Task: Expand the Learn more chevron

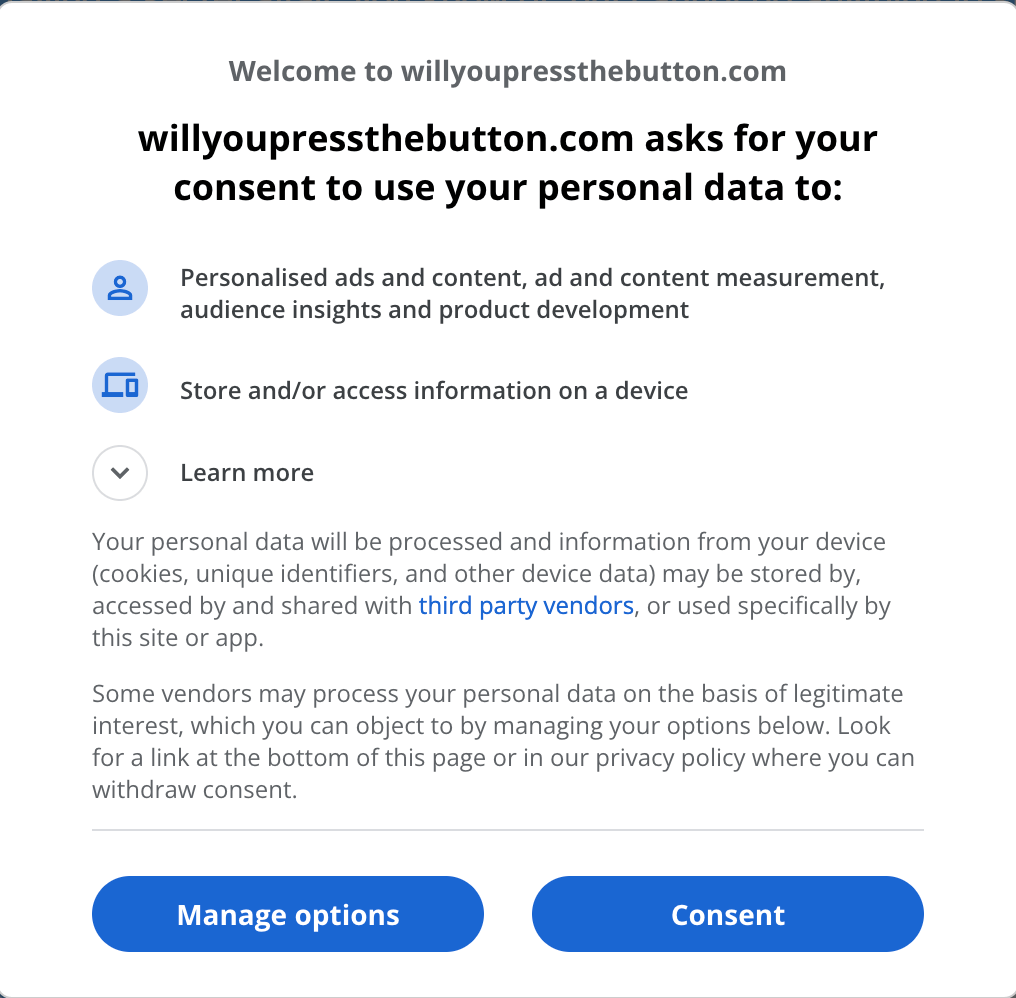Action: click(x=120, y=473)
